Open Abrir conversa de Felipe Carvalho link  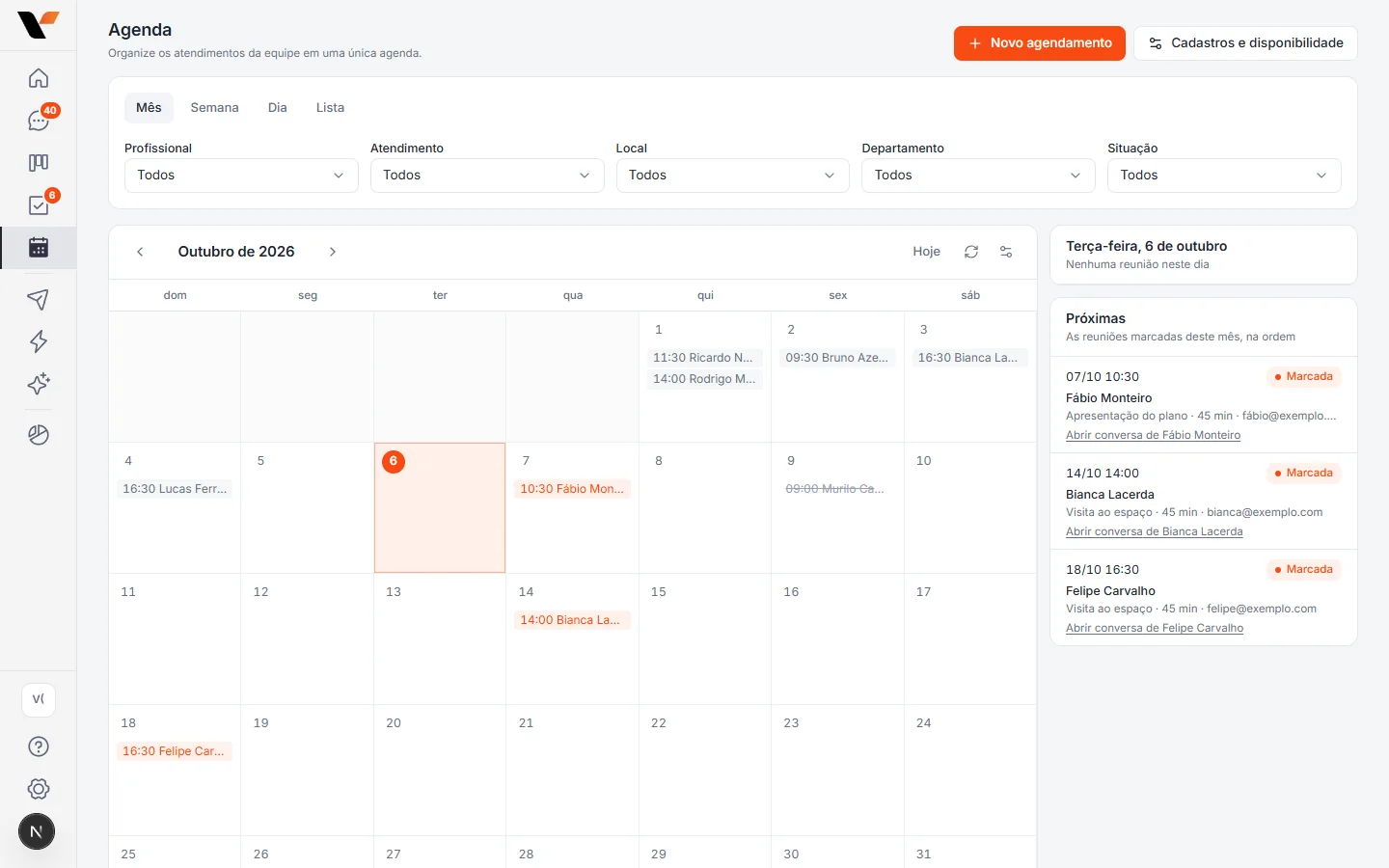1155,628
